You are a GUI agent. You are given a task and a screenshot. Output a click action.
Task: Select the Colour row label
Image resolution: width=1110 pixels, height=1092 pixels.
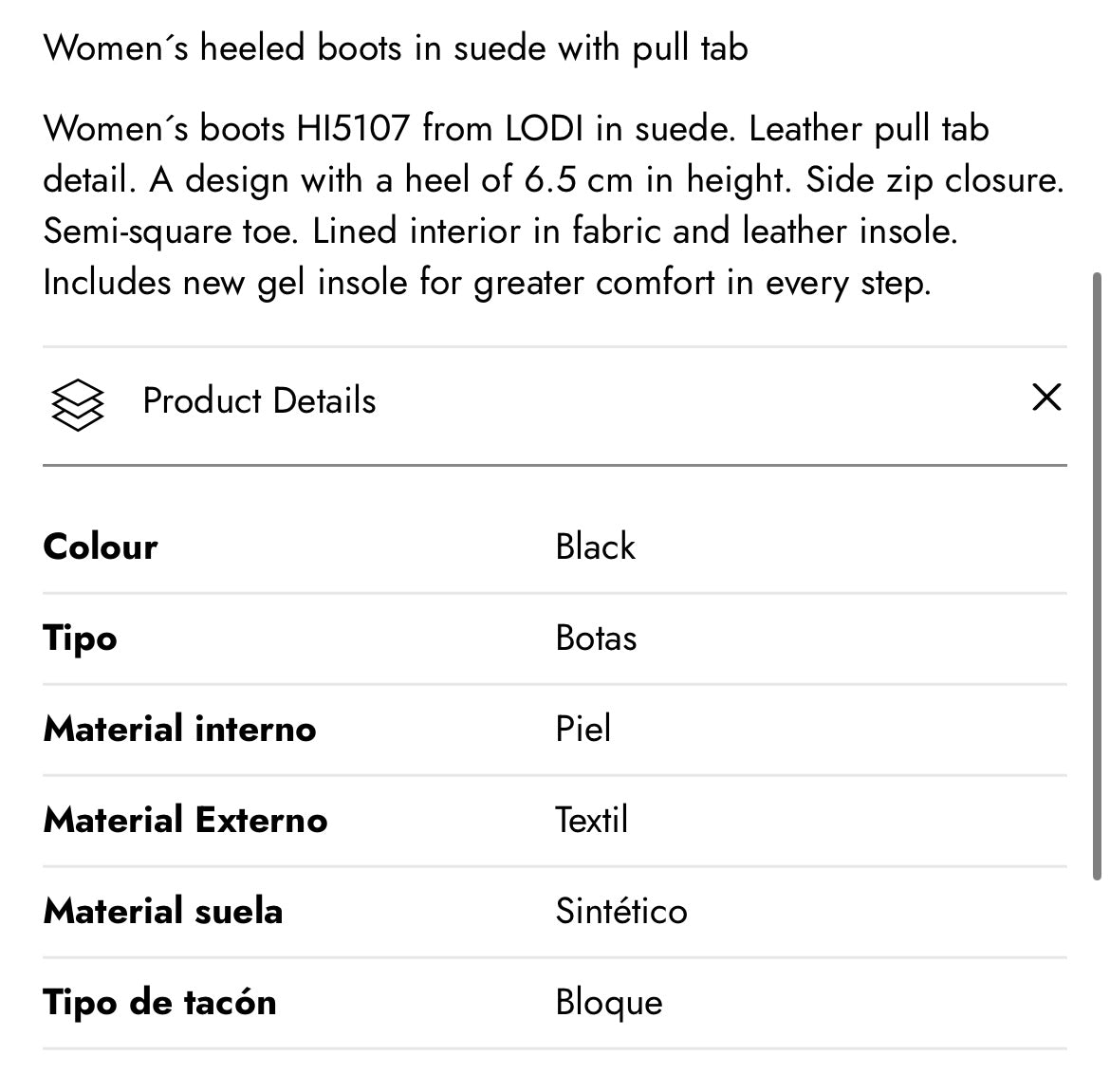click(x=101, y=547)
